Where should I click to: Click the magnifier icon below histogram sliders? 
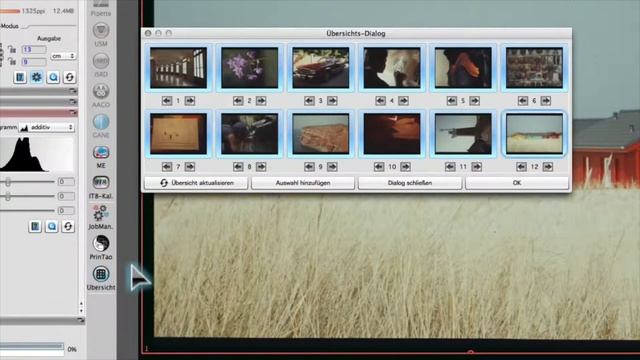point(51,226)
